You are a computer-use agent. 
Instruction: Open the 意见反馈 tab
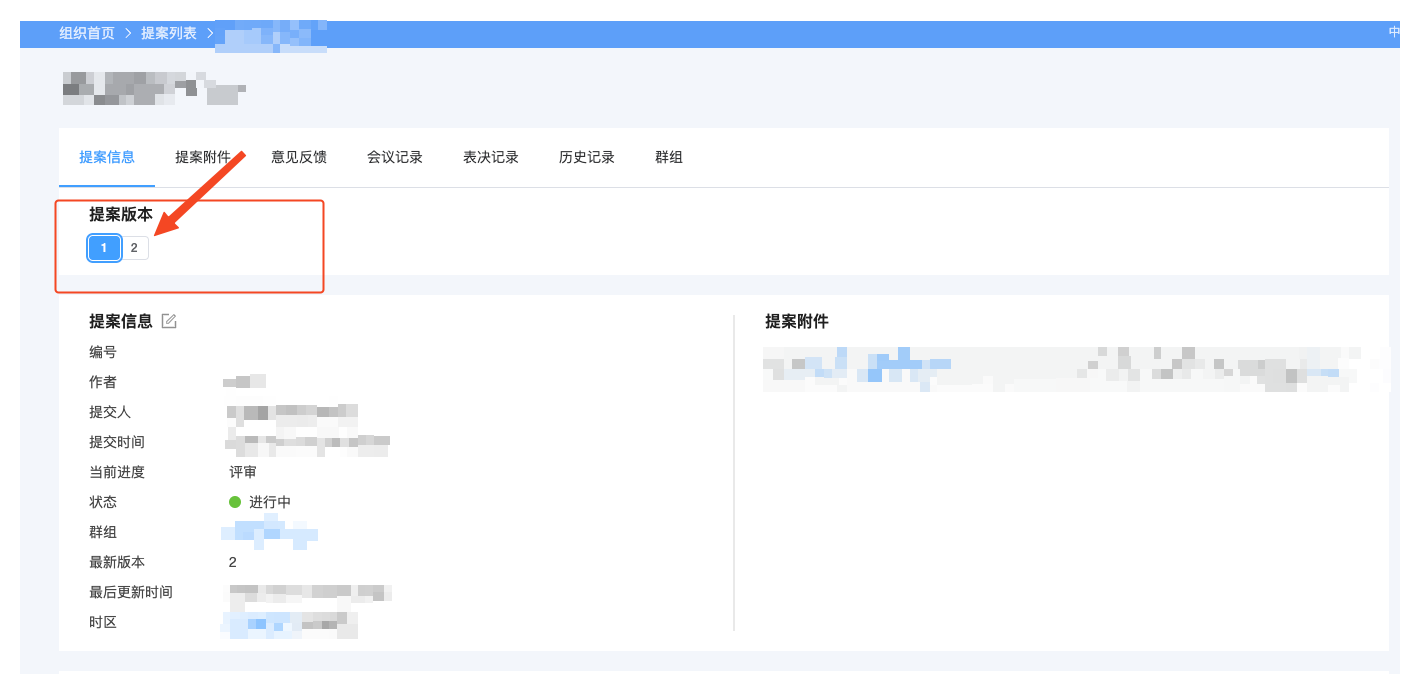click(299, 157)
